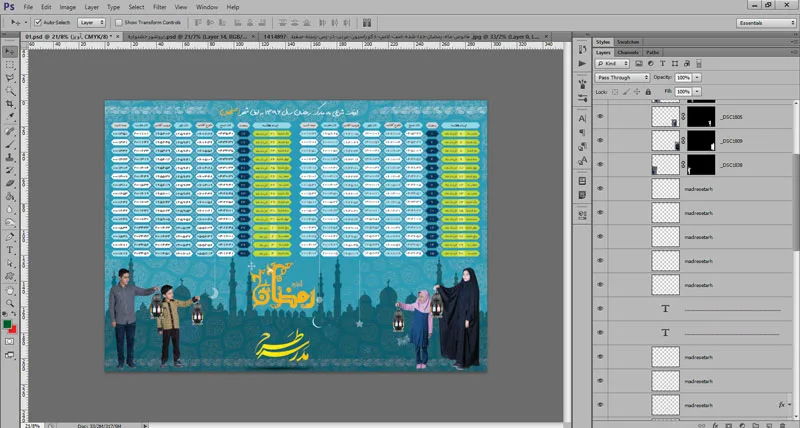This screenshot has width=800, height=428.
Task: Select the History Brush tool
Action: point(10,171)
